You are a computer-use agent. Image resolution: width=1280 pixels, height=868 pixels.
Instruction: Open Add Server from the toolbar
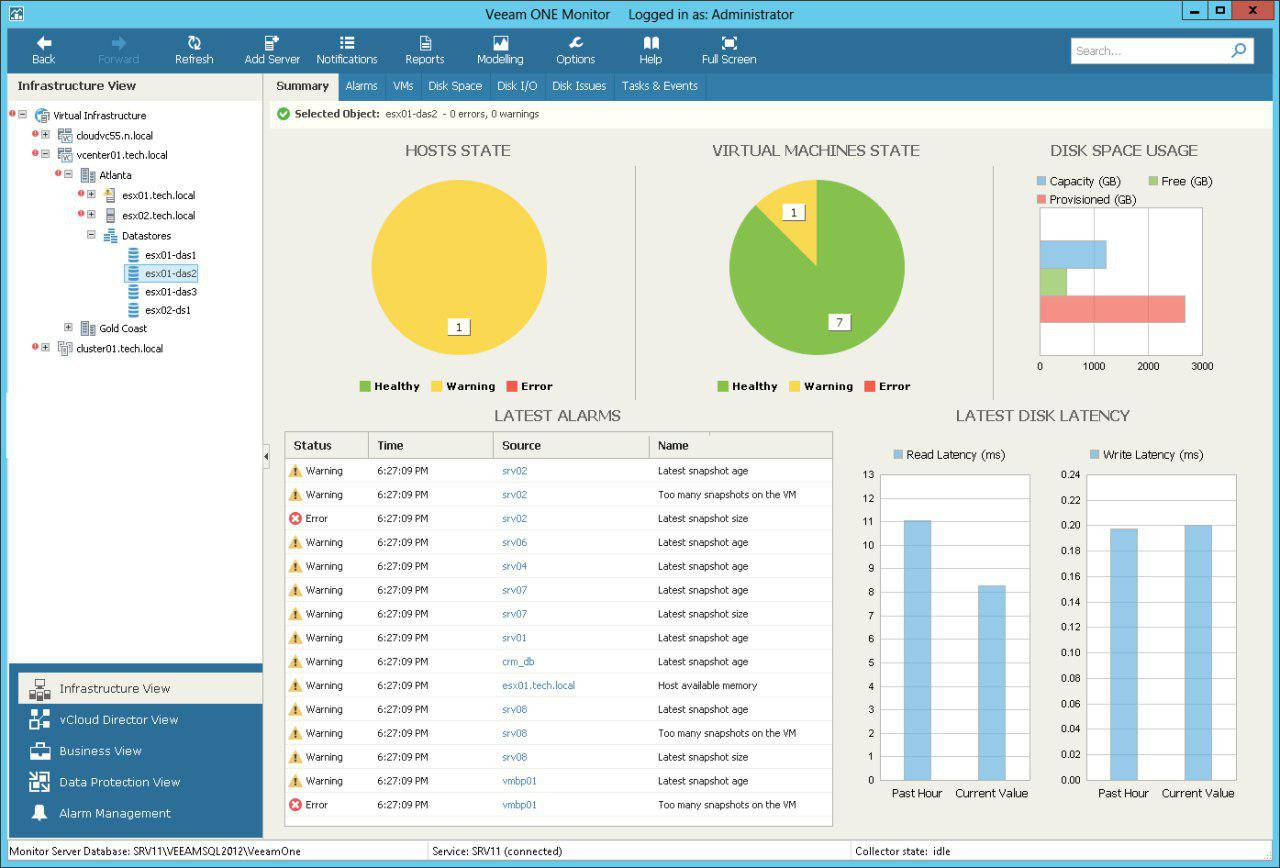pos(272,43)
